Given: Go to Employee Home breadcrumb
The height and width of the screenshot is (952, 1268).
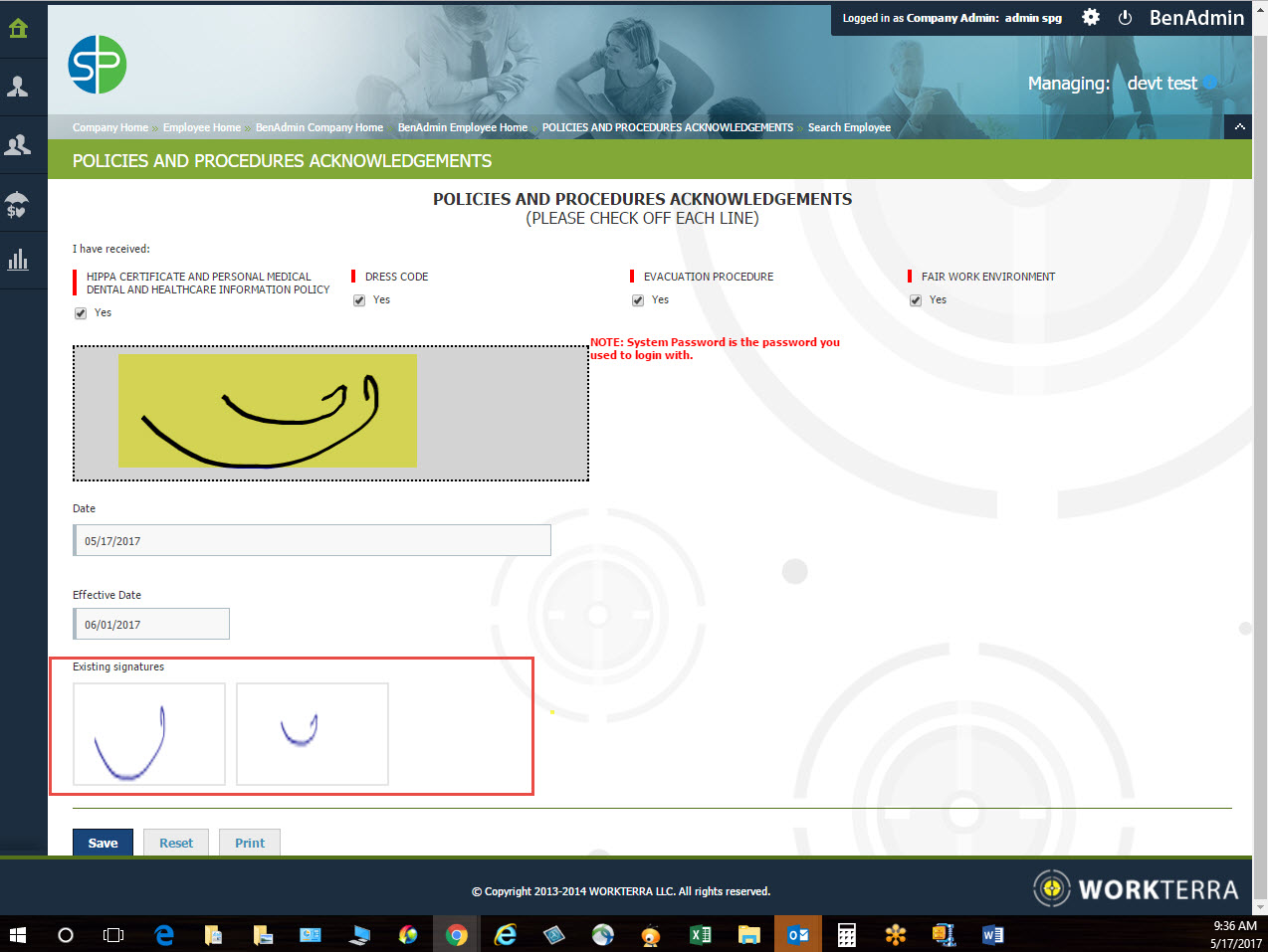Looking at the screenshot, I should click(202, 127).
